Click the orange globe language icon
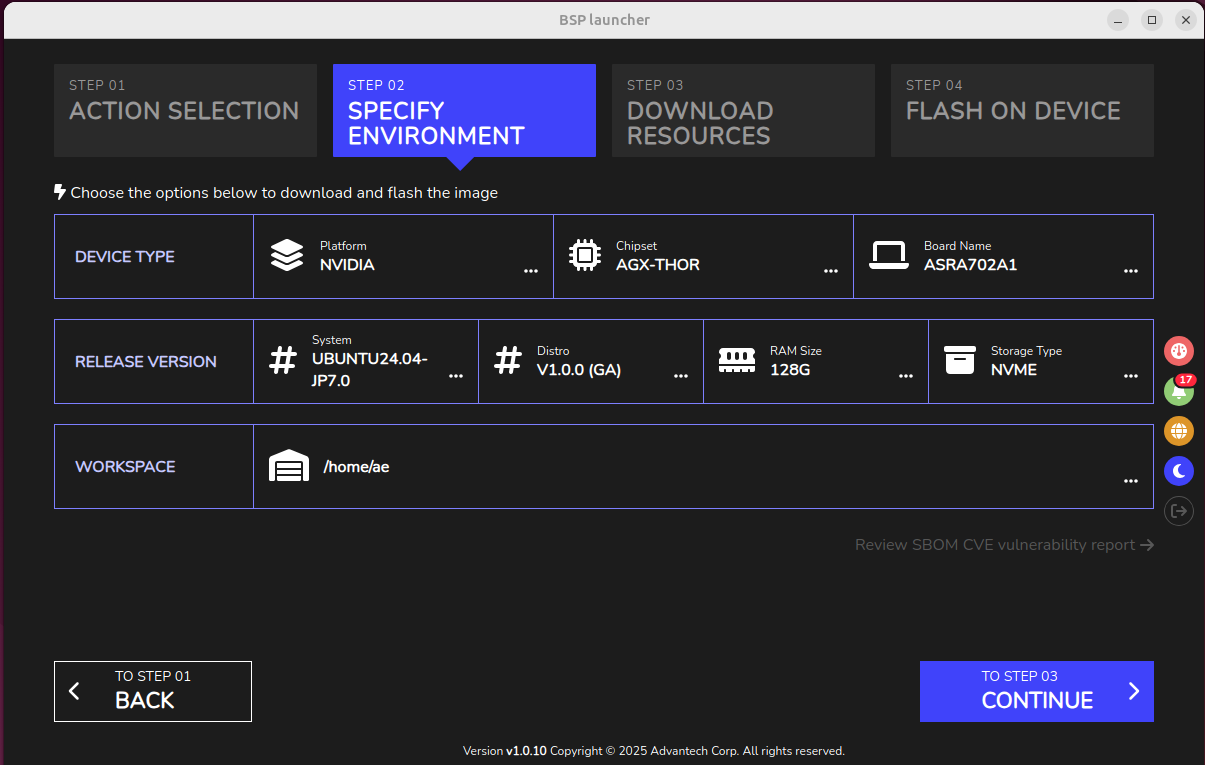Viewport: 1205px width, 765px height. 1179,431
